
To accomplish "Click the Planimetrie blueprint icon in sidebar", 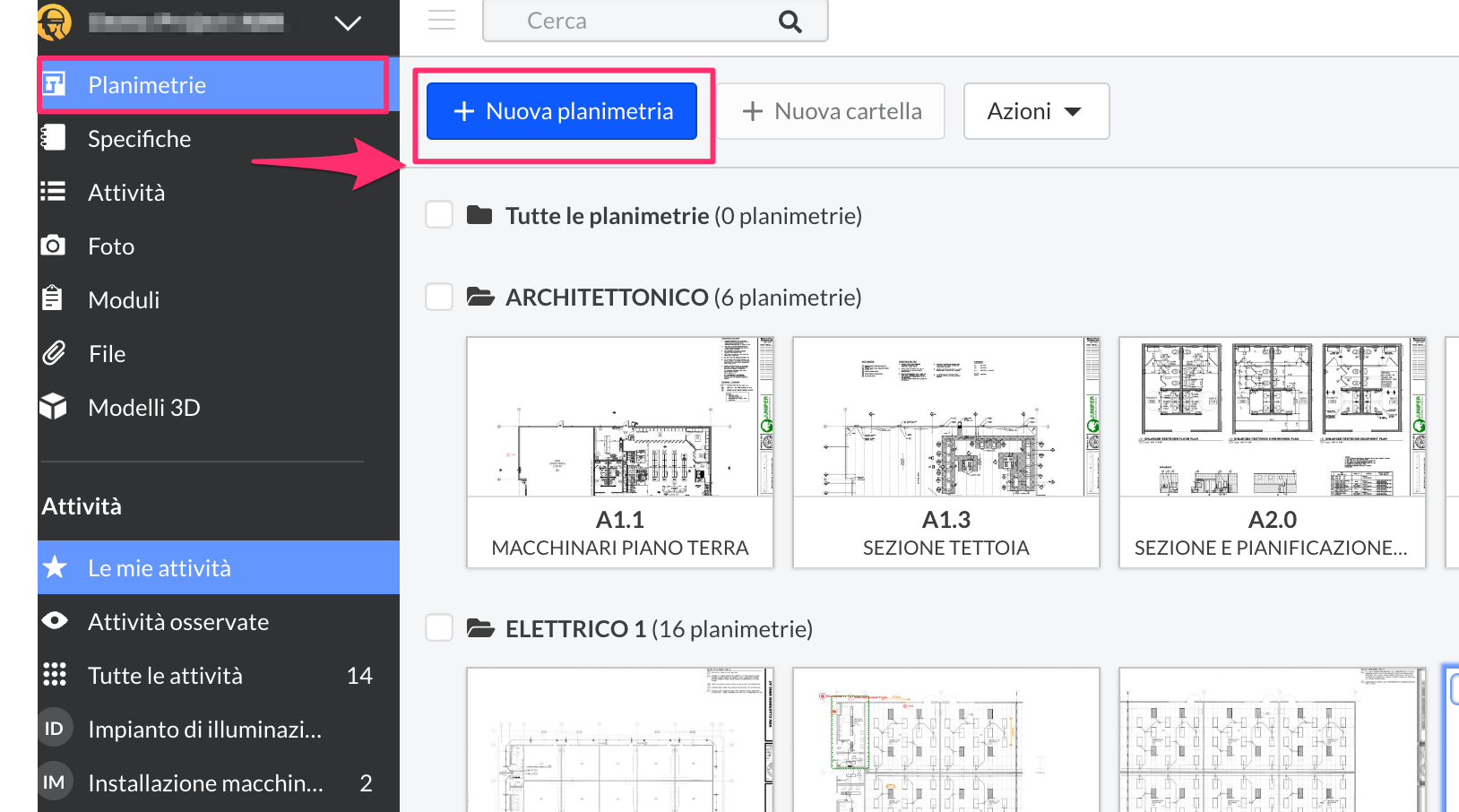I will (x=55, y=84).
